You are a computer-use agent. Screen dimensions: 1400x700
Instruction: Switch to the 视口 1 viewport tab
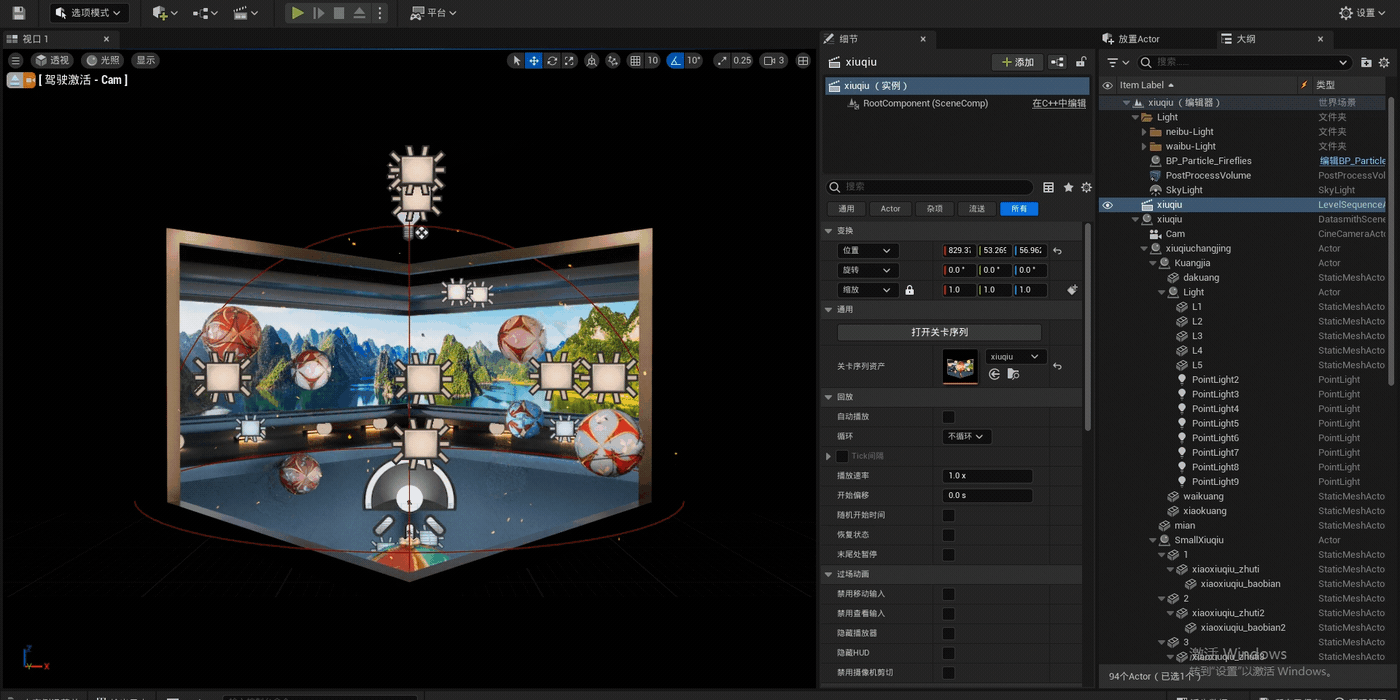point(35,39)
